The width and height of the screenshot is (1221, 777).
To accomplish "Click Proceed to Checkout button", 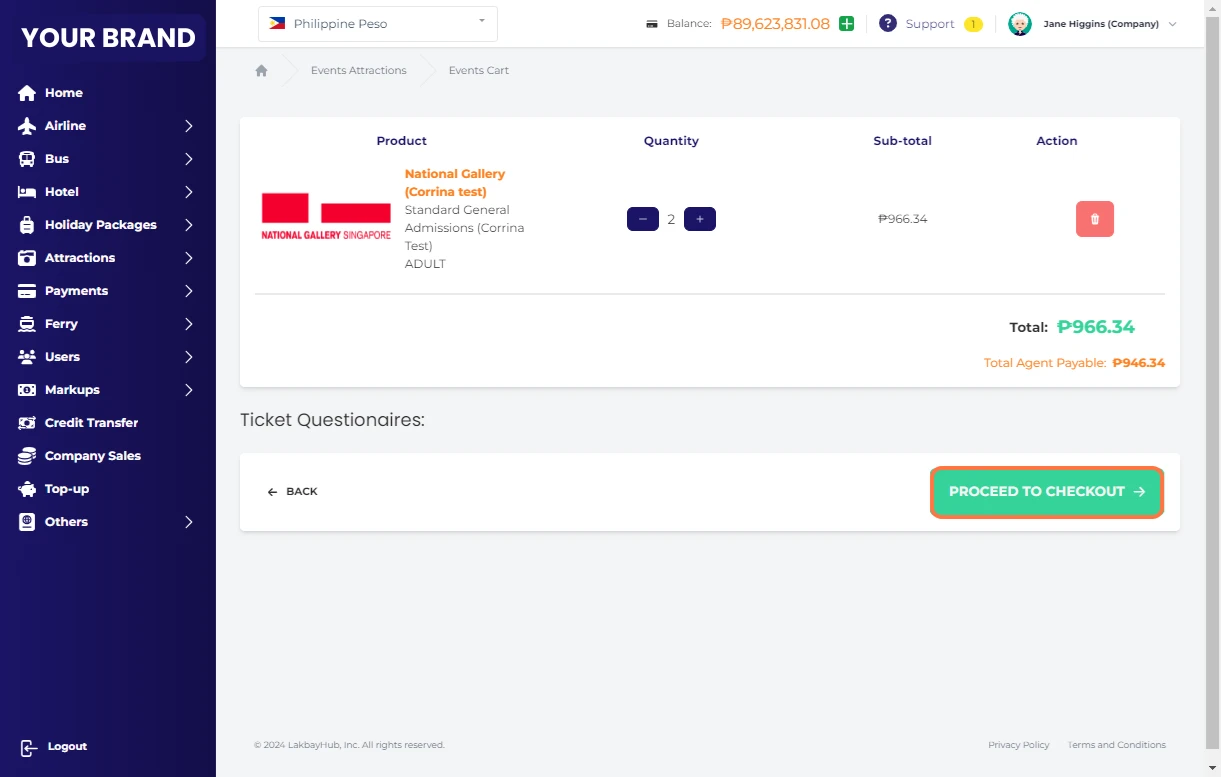I will click(x=1047, y=492).
